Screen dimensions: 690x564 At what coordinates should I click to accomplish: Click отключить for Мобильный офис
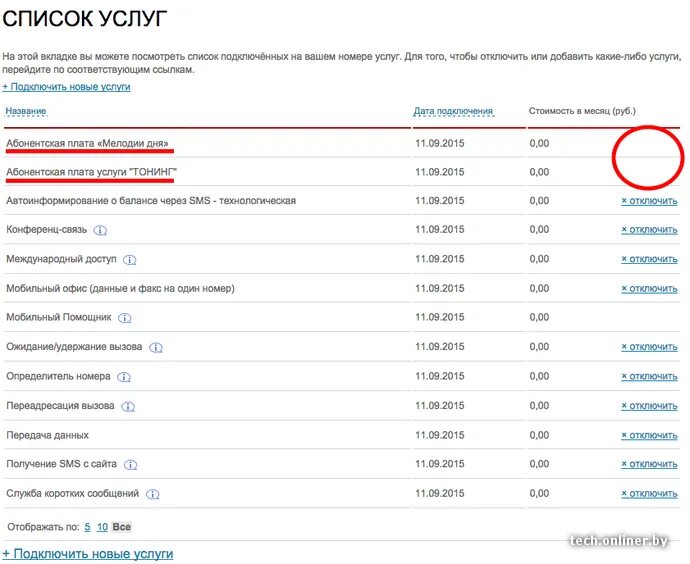649,289
